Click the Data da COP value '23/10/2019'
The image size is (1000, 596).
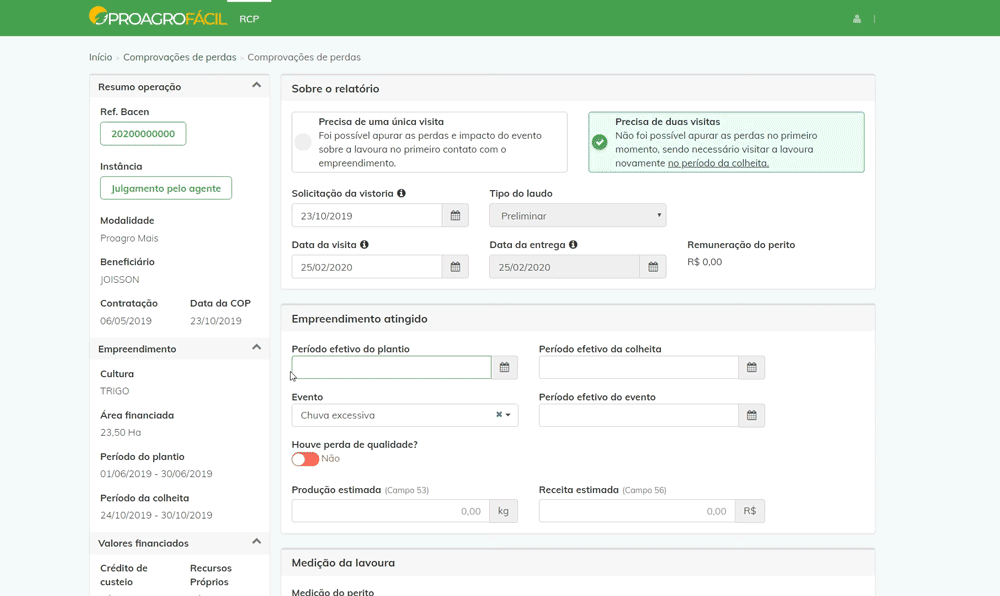216,321
